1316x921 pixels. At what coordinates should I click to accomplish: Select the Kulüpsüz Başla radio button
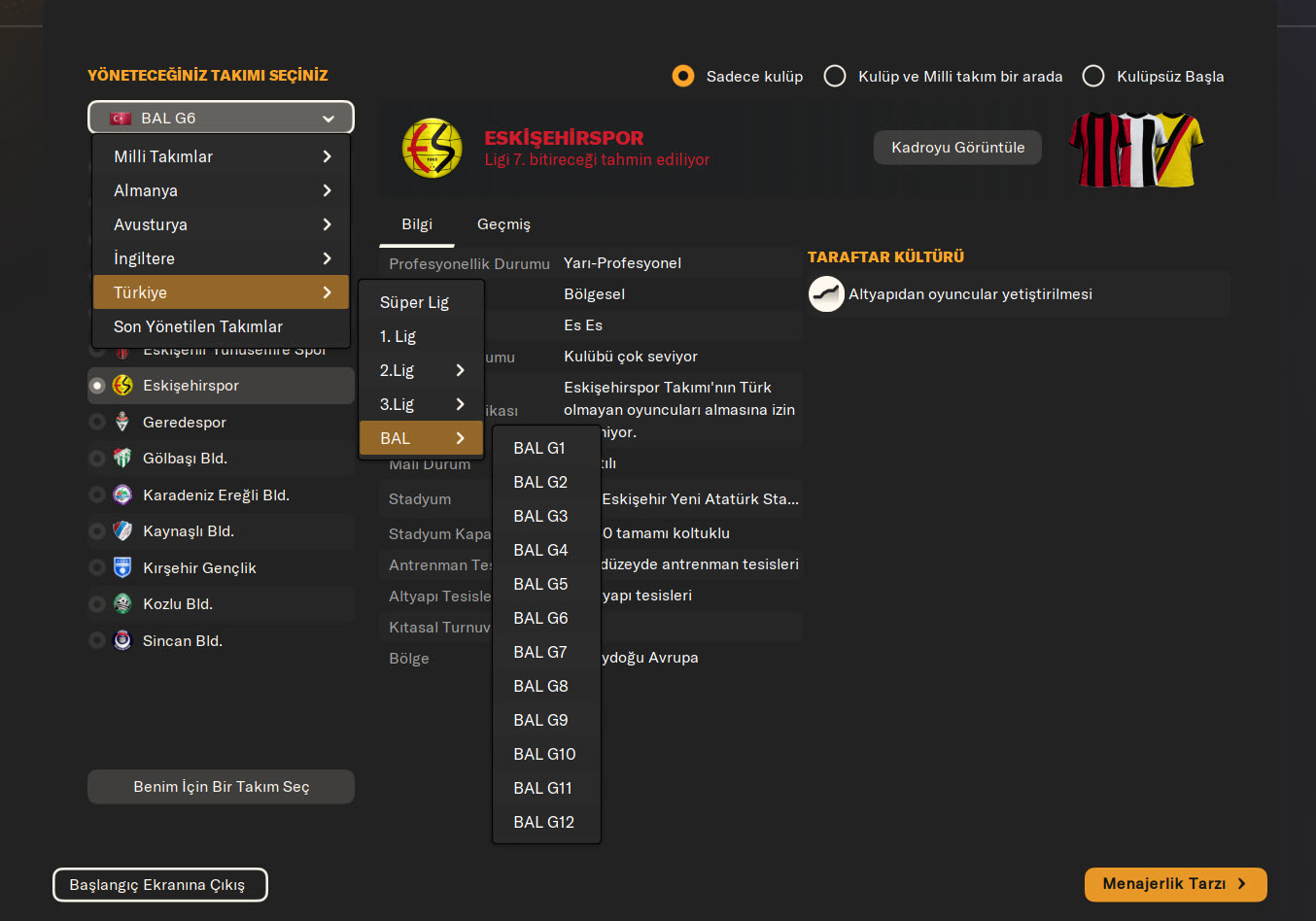(1093, 76)
